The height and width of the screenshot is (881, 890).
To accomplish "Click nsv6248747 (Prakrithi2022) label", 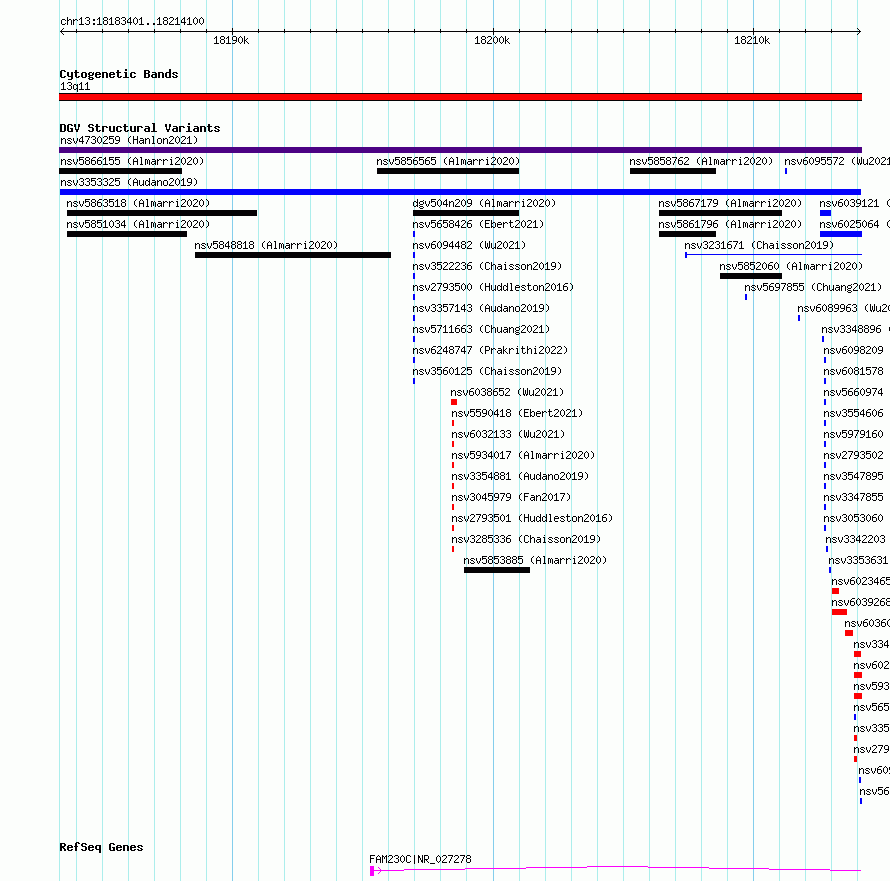I will (490, 350).
